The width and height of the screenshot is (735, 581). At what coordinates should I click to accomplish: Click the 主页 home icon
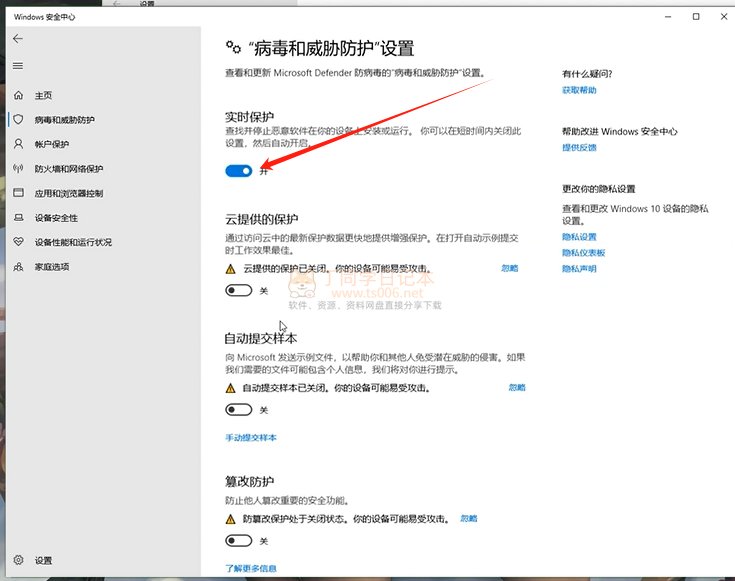pyautogui.click(x=18, y=95)
